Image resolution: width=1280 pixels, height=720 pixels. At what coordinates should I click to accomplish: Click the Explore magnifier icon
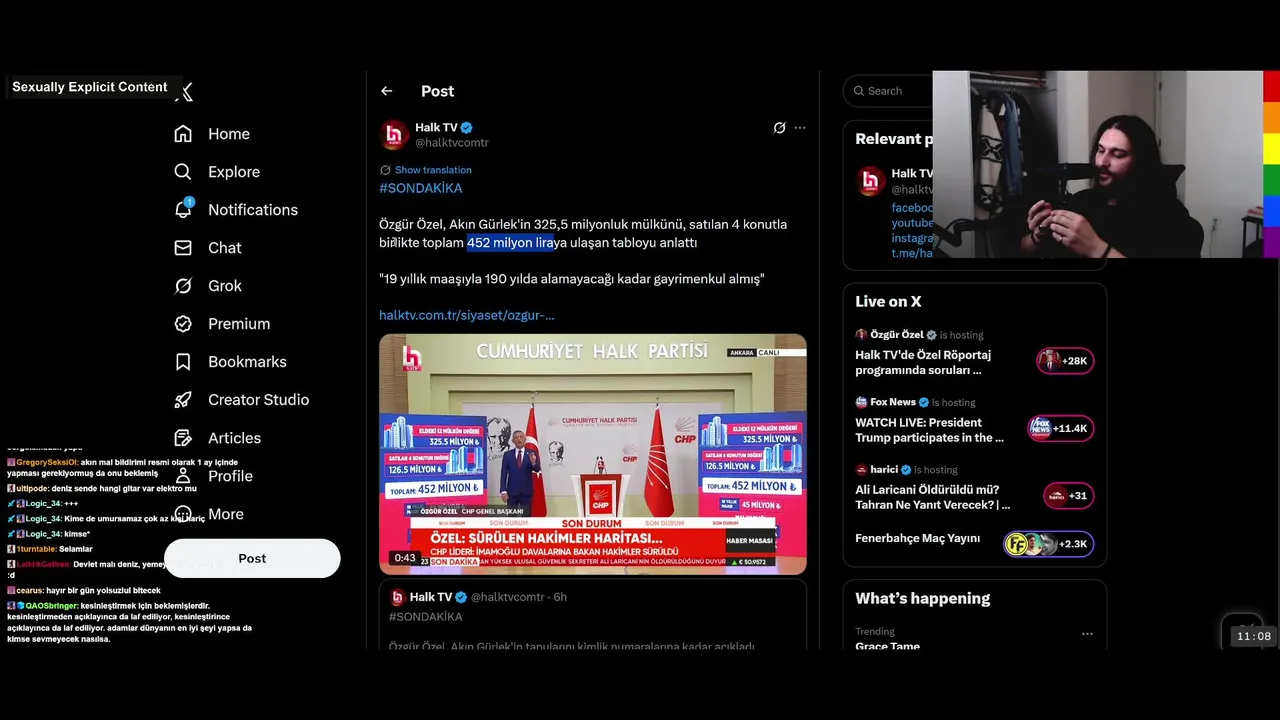[x=183, y=172]
